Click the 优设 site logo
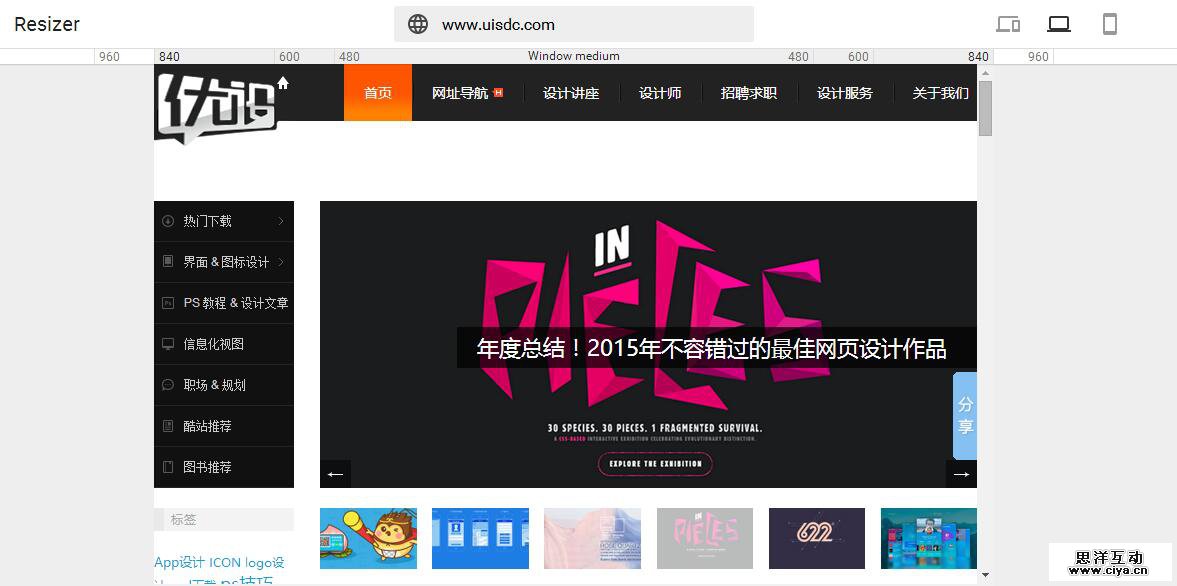The width and height of the screenshot is (1177, 586). (x=217, y=104)
